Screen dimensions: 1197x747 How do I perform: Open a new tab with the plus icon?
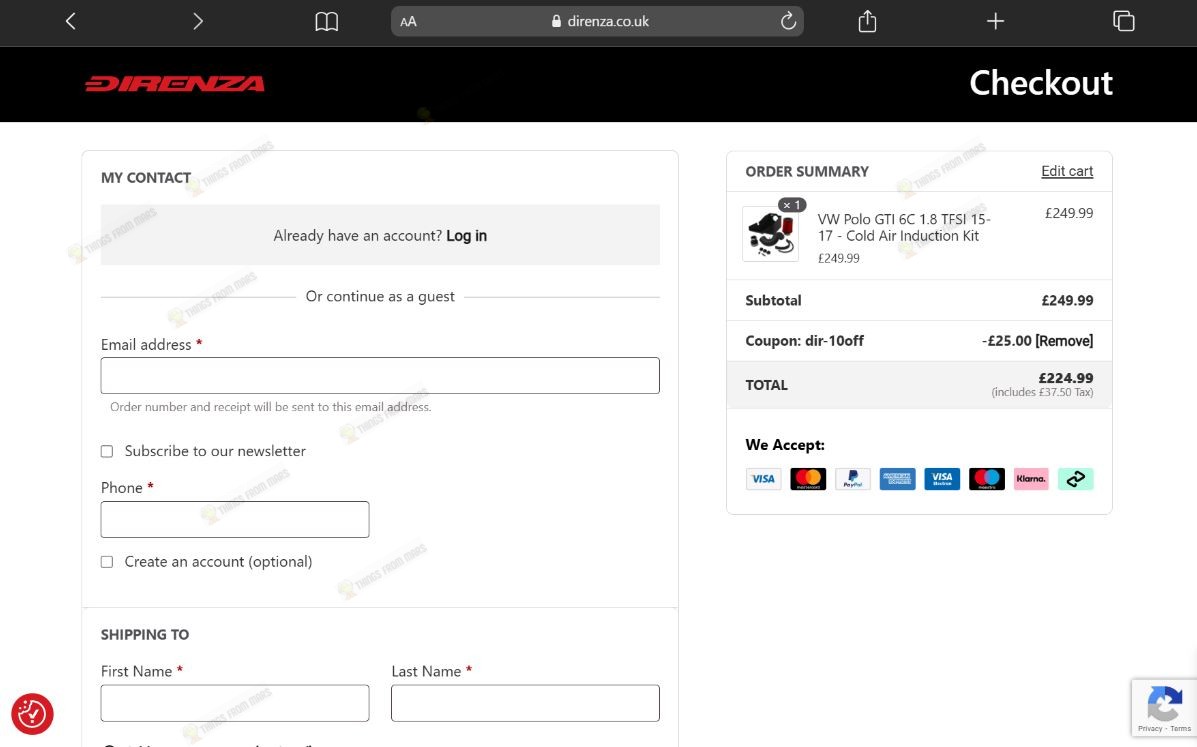(x=995, y=21)
